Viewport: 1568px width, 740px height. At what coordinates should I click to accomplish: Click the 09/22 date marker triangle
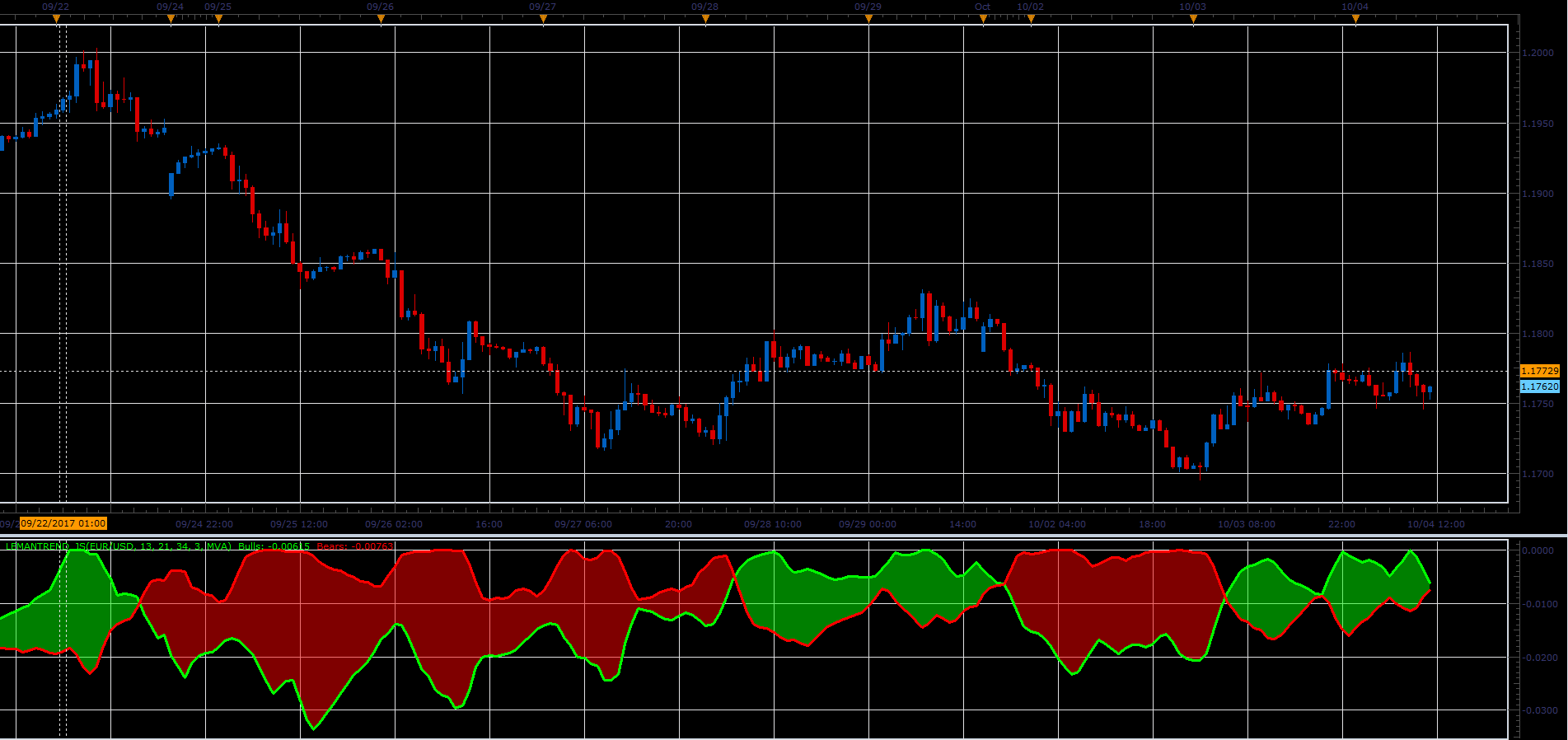pyautogui.click(x=56, y=19)
